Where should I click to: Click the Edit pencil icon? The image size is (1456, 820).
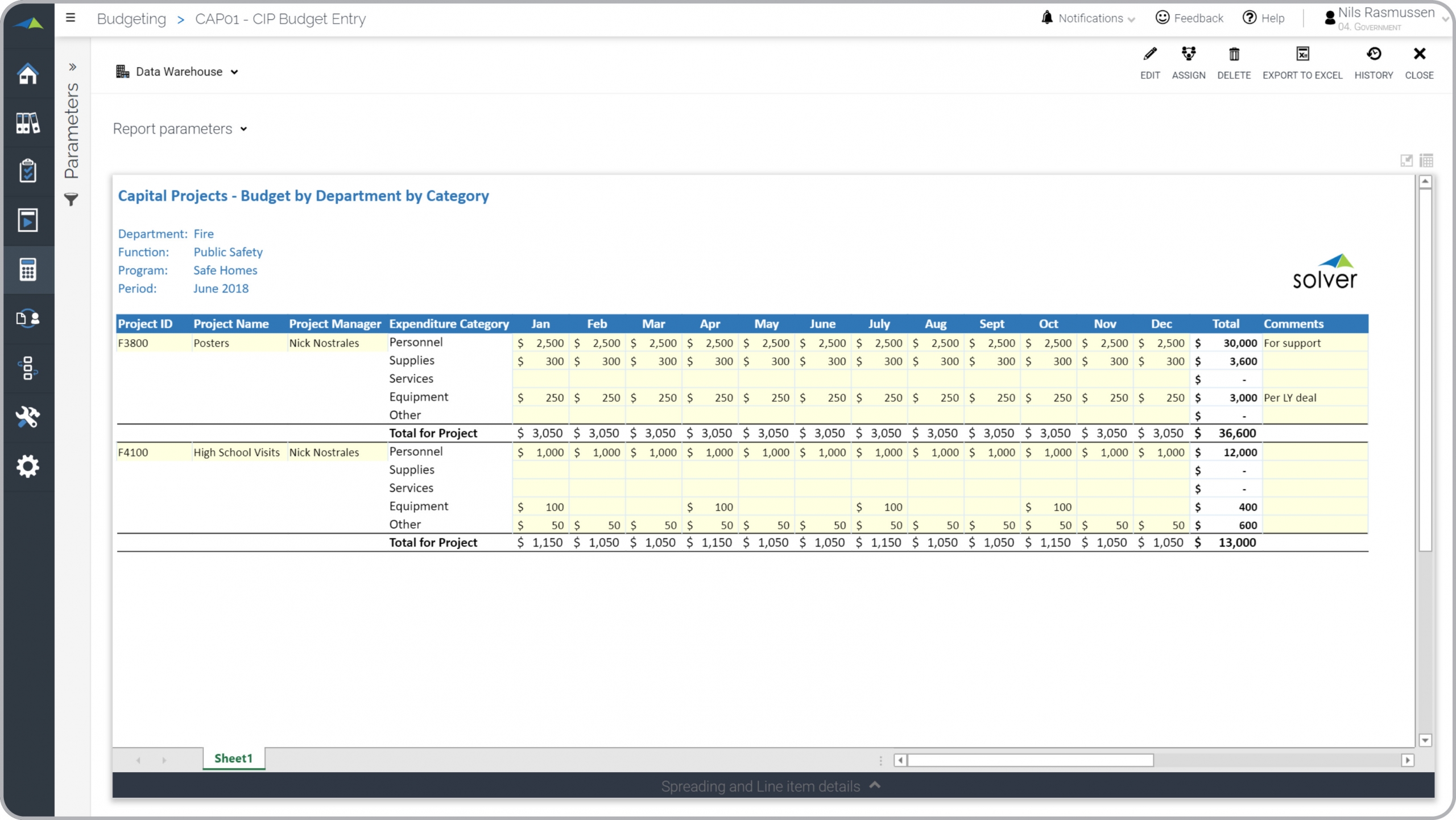tap(1149, 54)
